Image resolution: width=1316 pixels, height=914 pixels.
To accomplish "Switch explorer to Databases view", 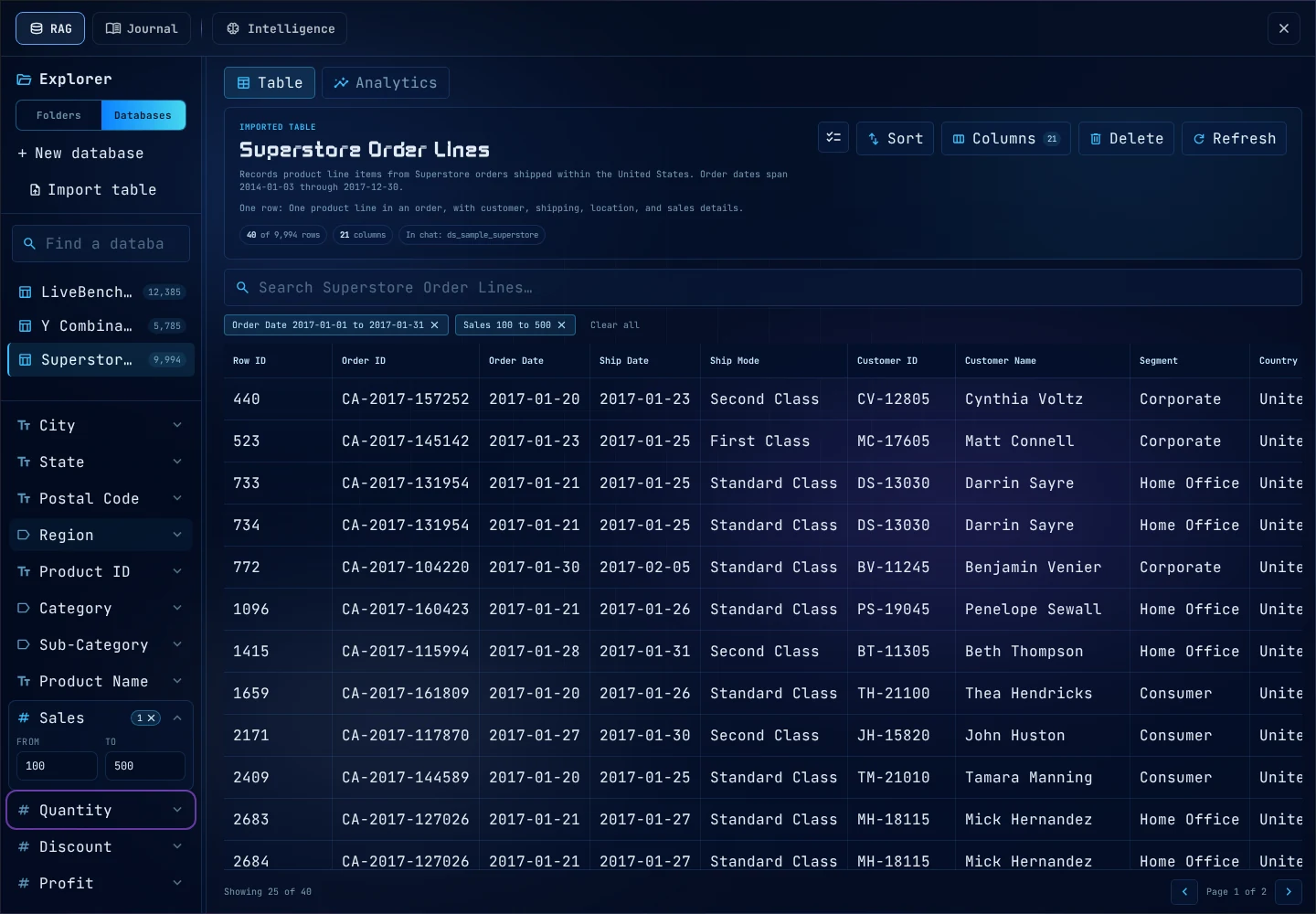I will click(143, 115).
